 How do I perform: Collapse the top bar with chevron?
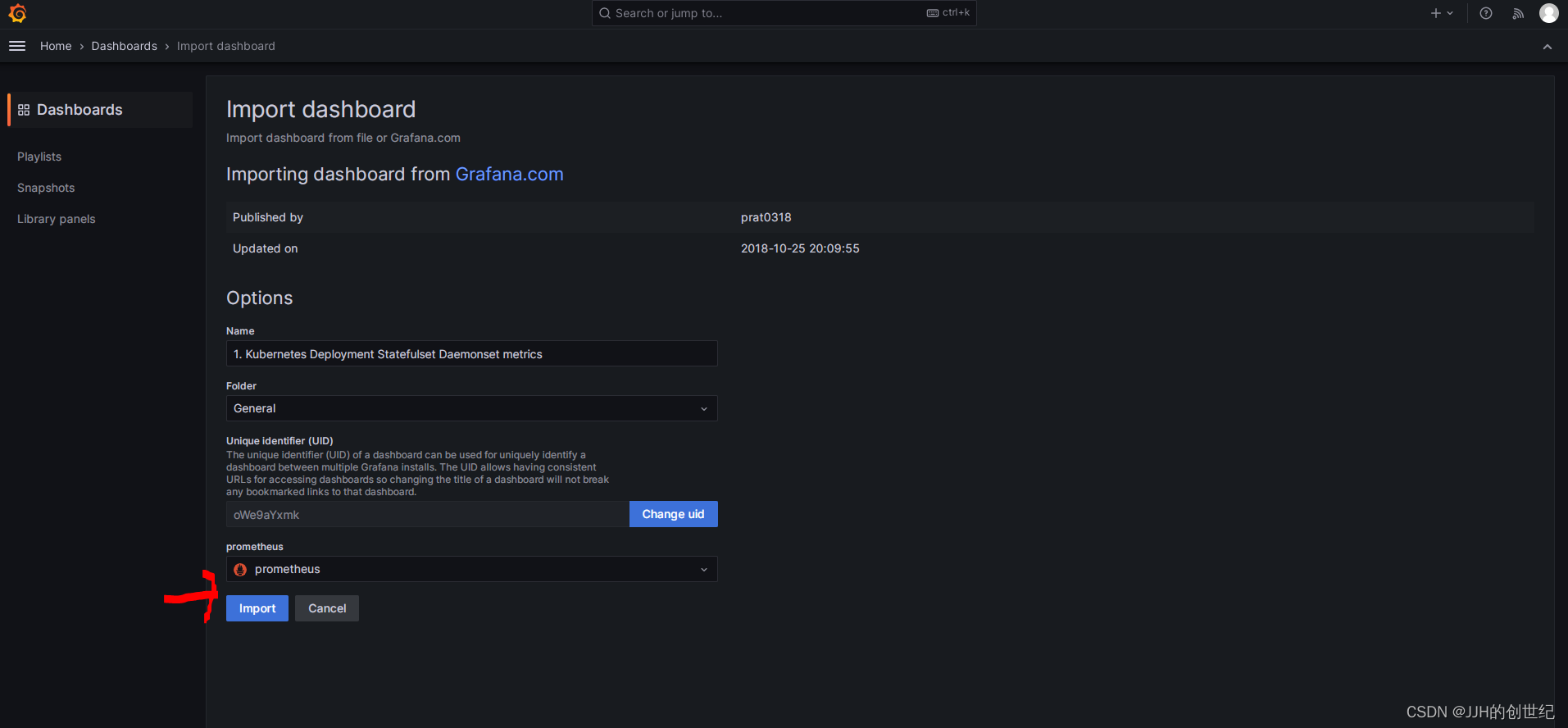(1548, 47)
